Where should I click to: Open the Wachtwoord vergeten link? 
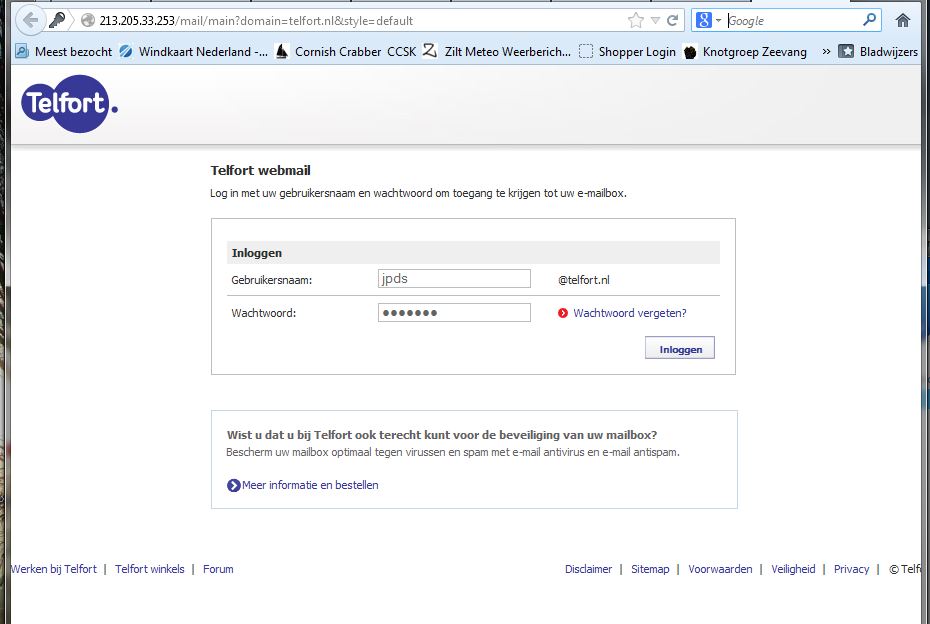630,313
